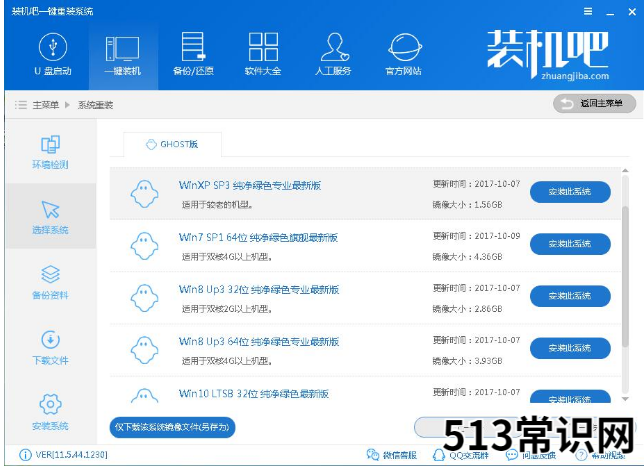
Task: Click 镜像大小 2.86GB text
Action: point(467,309)
